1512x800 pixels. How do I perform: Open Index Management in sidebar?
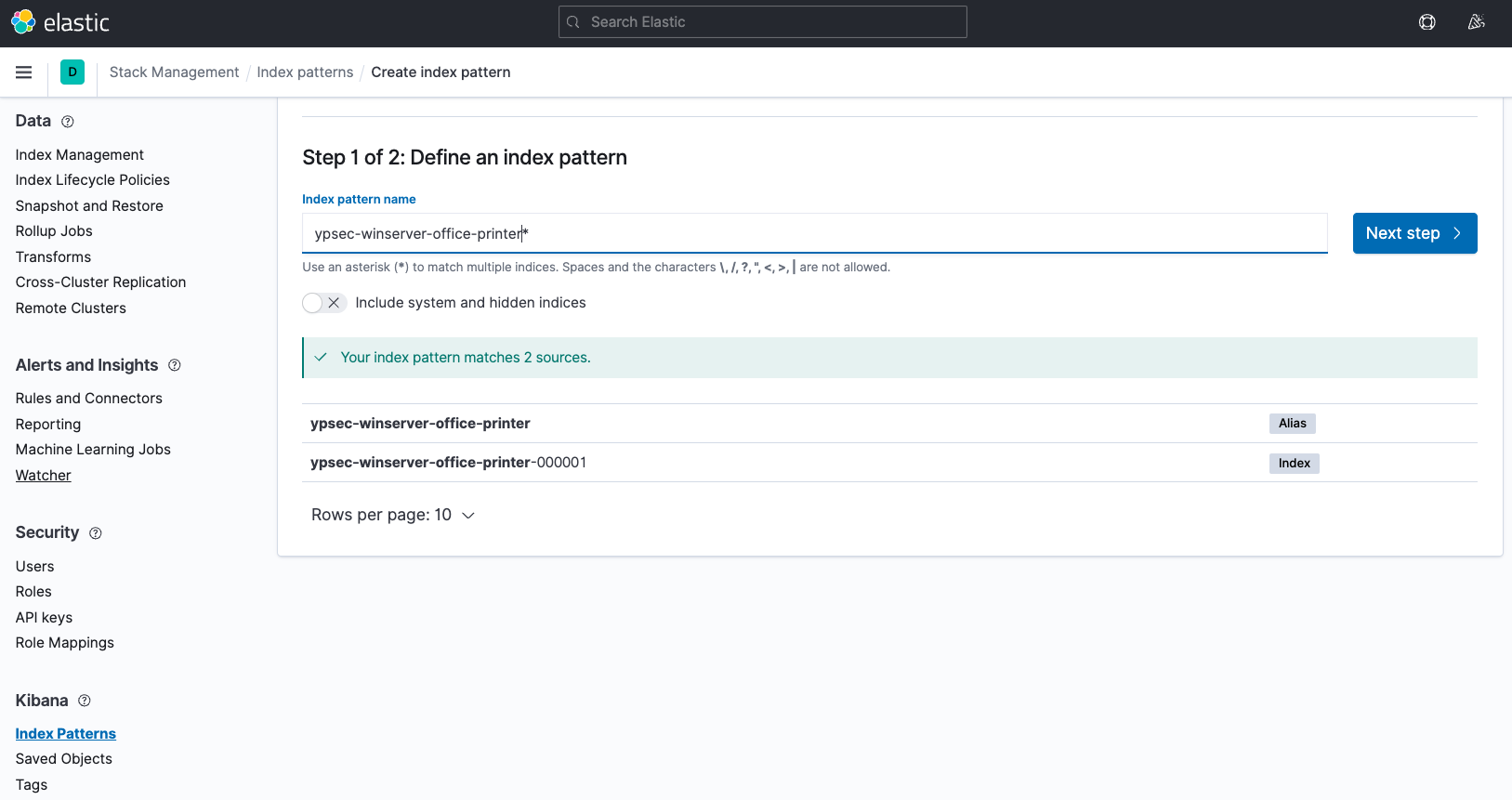click(80, 155)
